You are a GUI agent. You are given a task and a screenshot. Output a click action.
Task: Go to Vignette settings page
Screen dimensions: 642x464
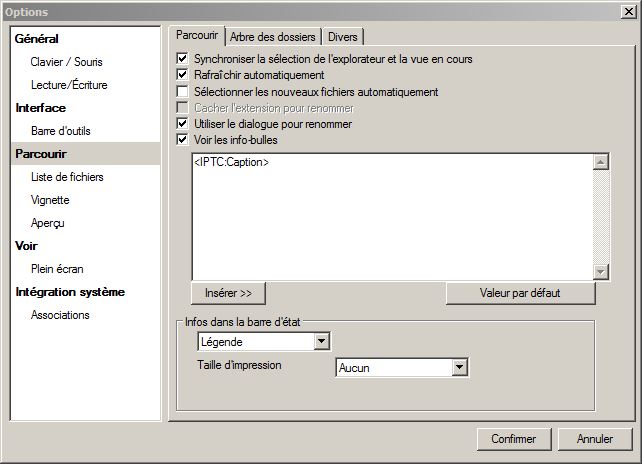click(50, 200)
